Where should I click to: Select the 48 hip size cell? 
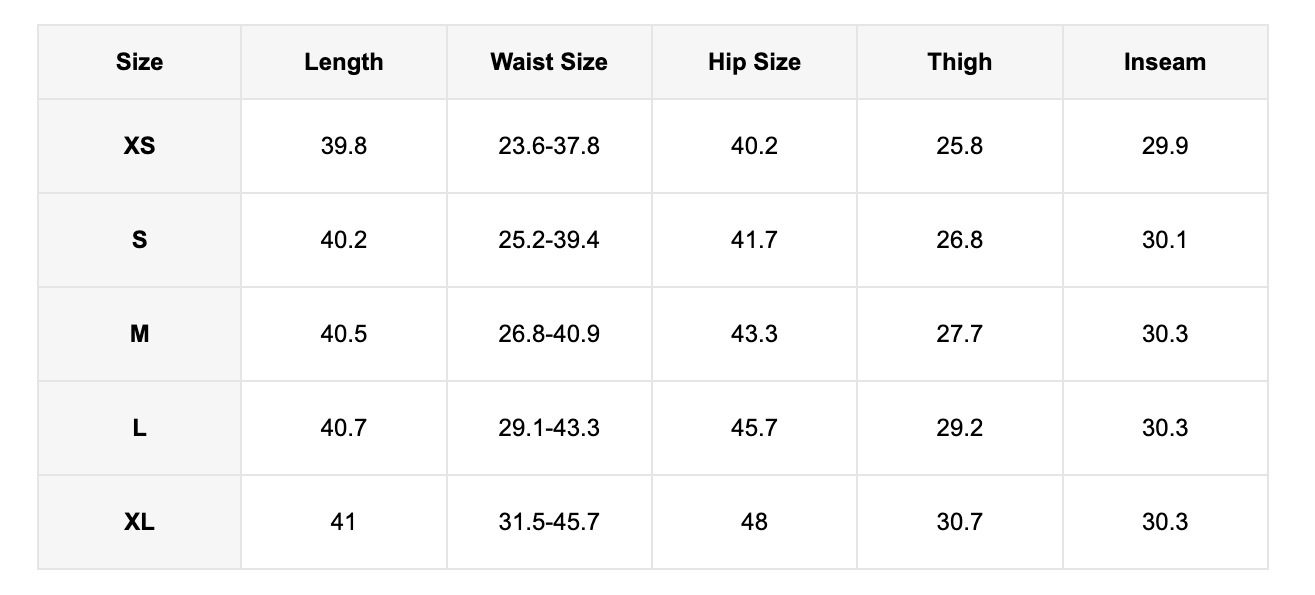pyautogui.click(x=754, y=522)
